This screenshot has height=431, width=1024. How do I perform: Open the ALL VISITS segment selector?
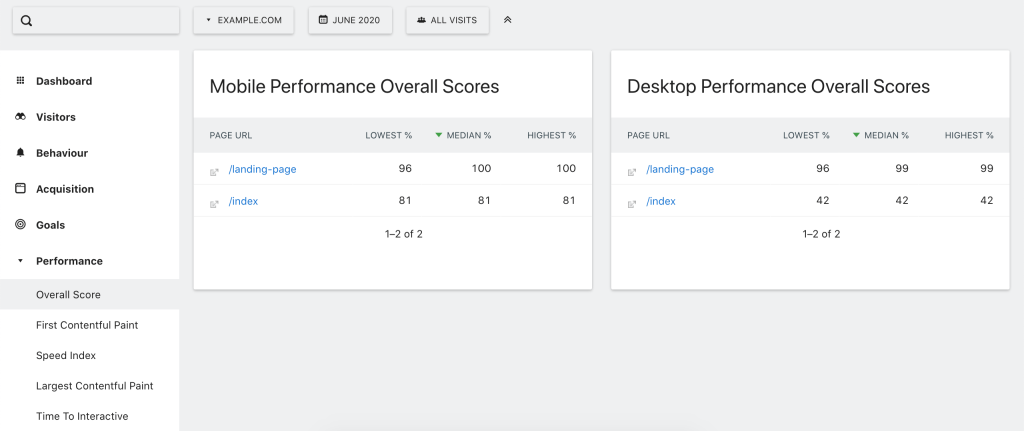click(447, 20)
